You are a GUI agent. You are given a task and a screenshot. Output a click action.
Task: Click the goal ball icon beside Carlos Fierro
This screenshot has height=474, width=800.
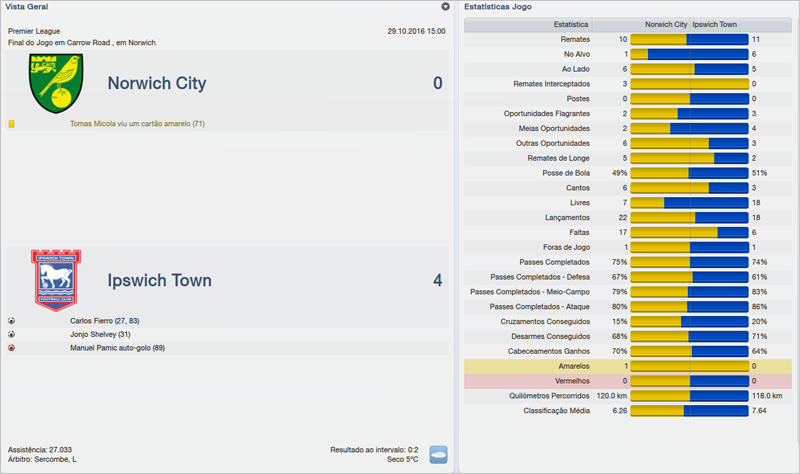tap(11, 320)
